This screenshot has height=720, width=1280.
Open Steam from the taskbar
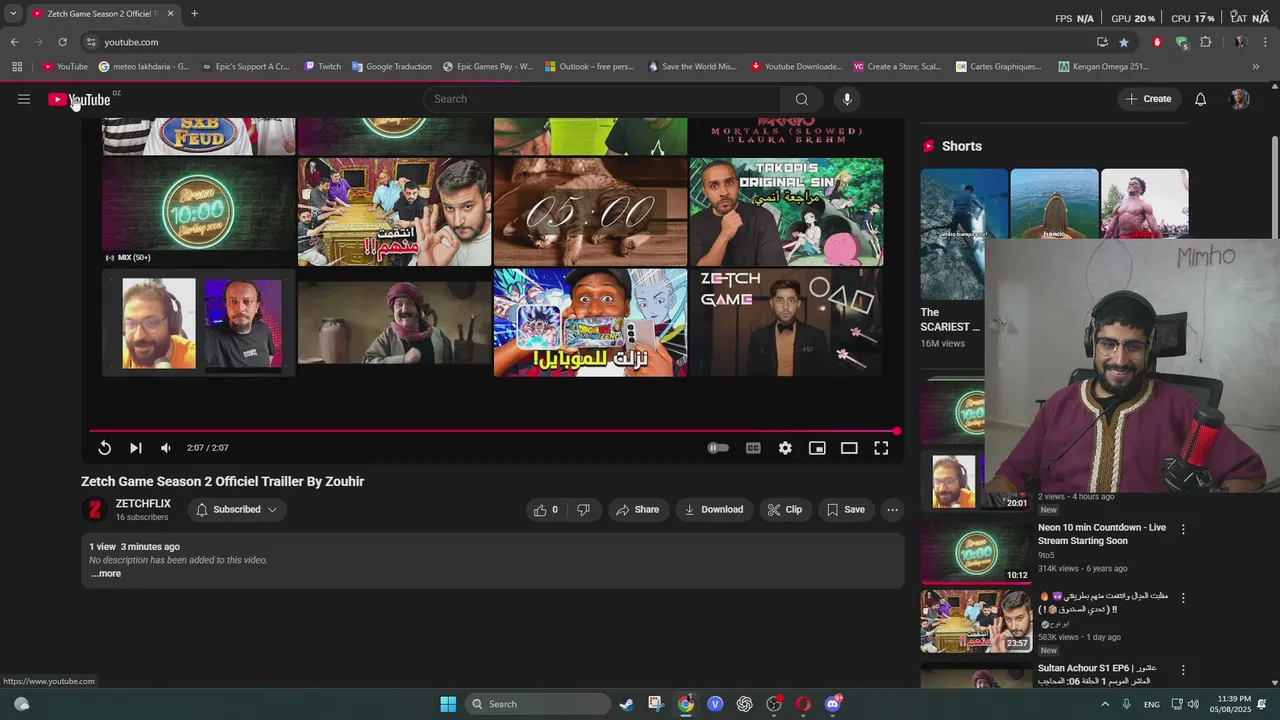tap(626, 704)
